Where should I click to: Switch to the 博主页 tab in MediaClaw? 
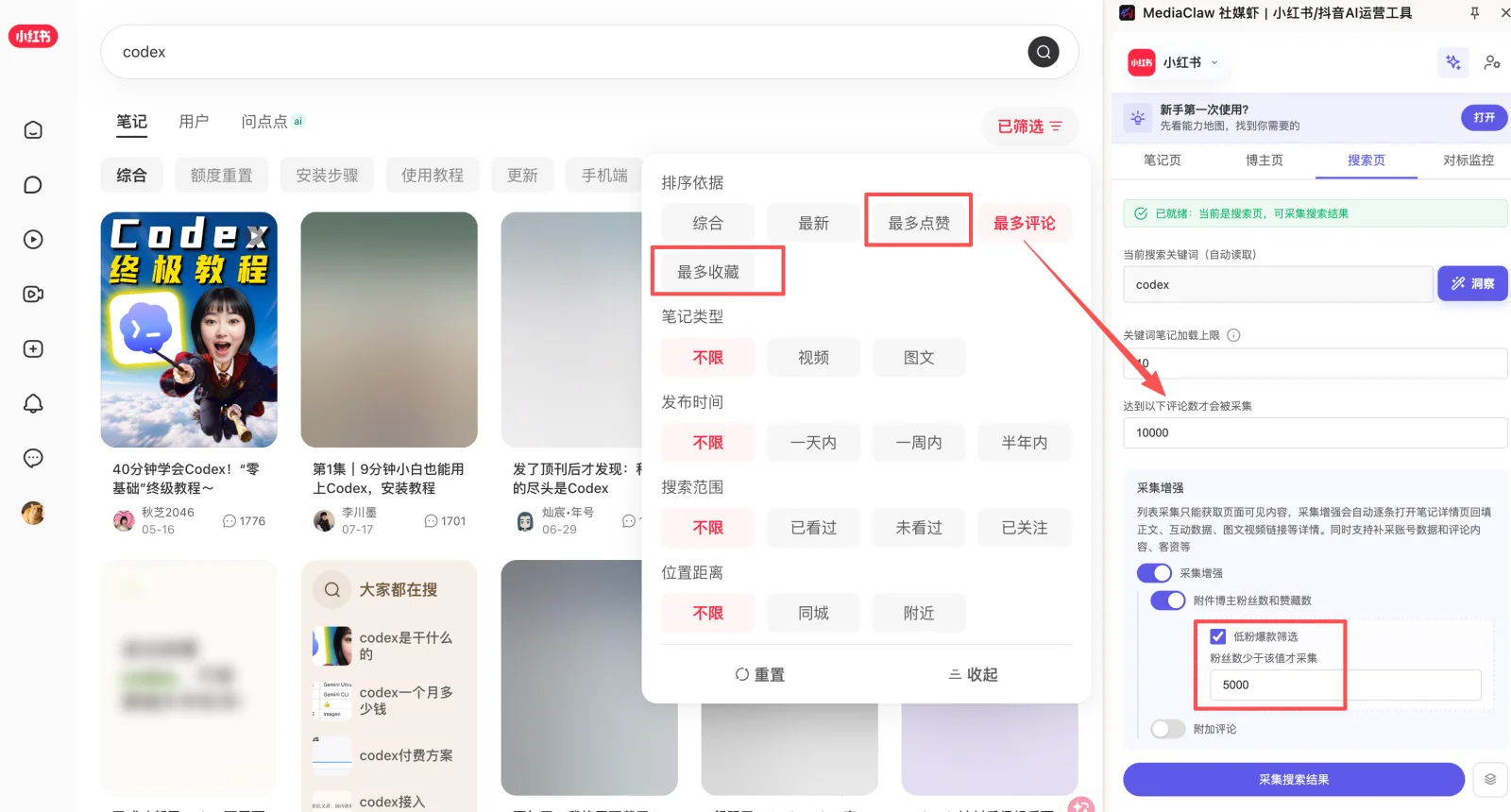tap(1265, 161)
